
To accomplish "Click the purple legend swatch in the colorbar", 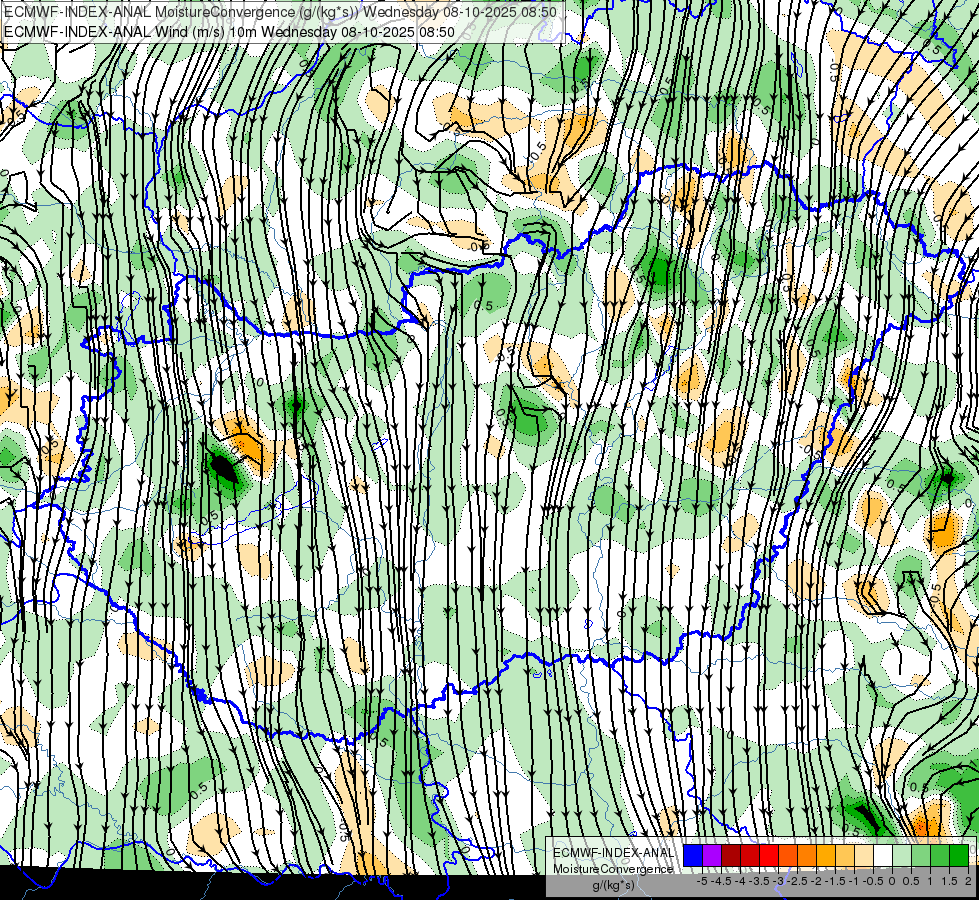I will tap(711, 856).
